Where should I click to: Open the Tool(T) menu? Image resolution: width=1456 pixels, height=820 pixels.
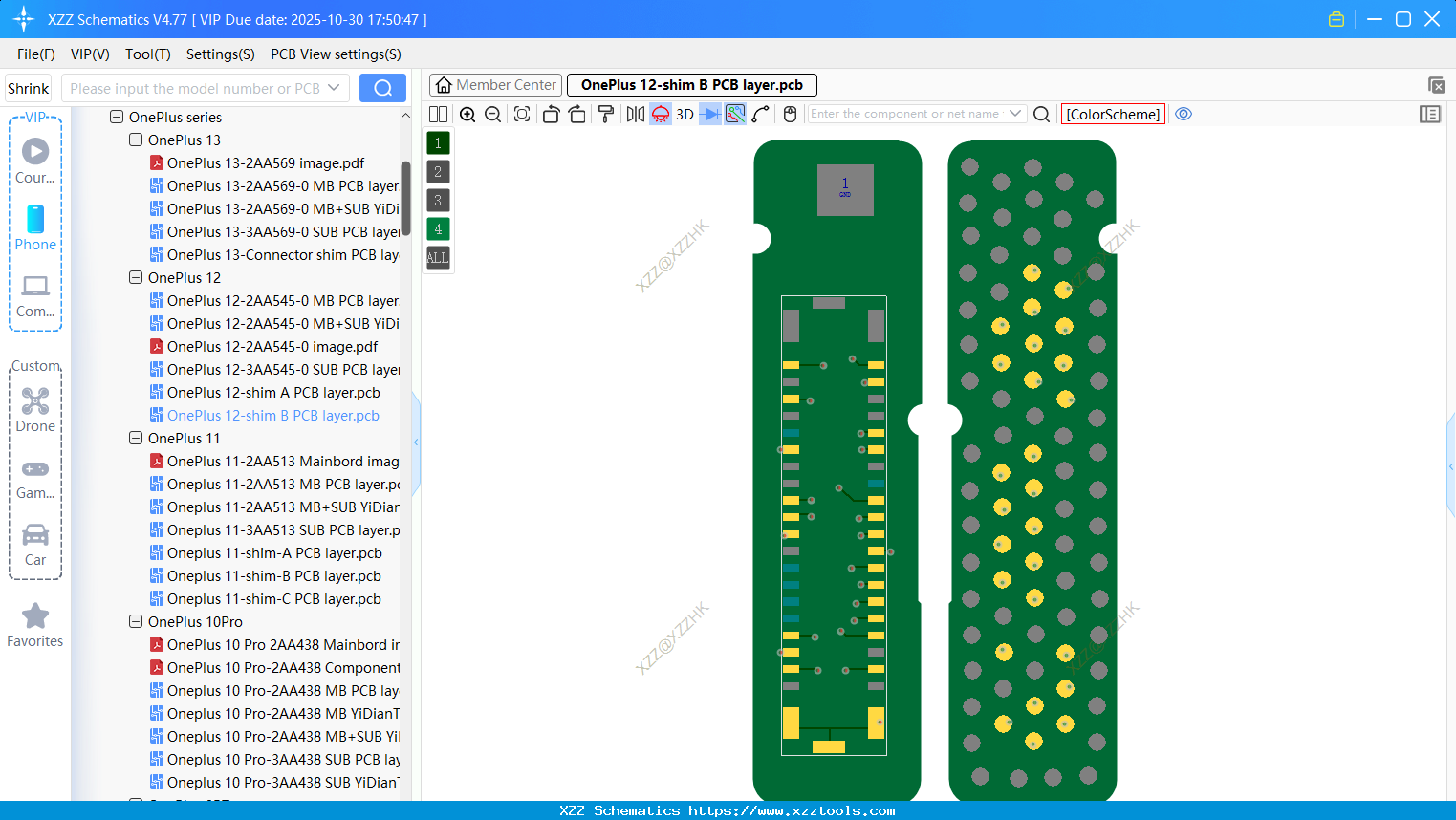point(147,54)
